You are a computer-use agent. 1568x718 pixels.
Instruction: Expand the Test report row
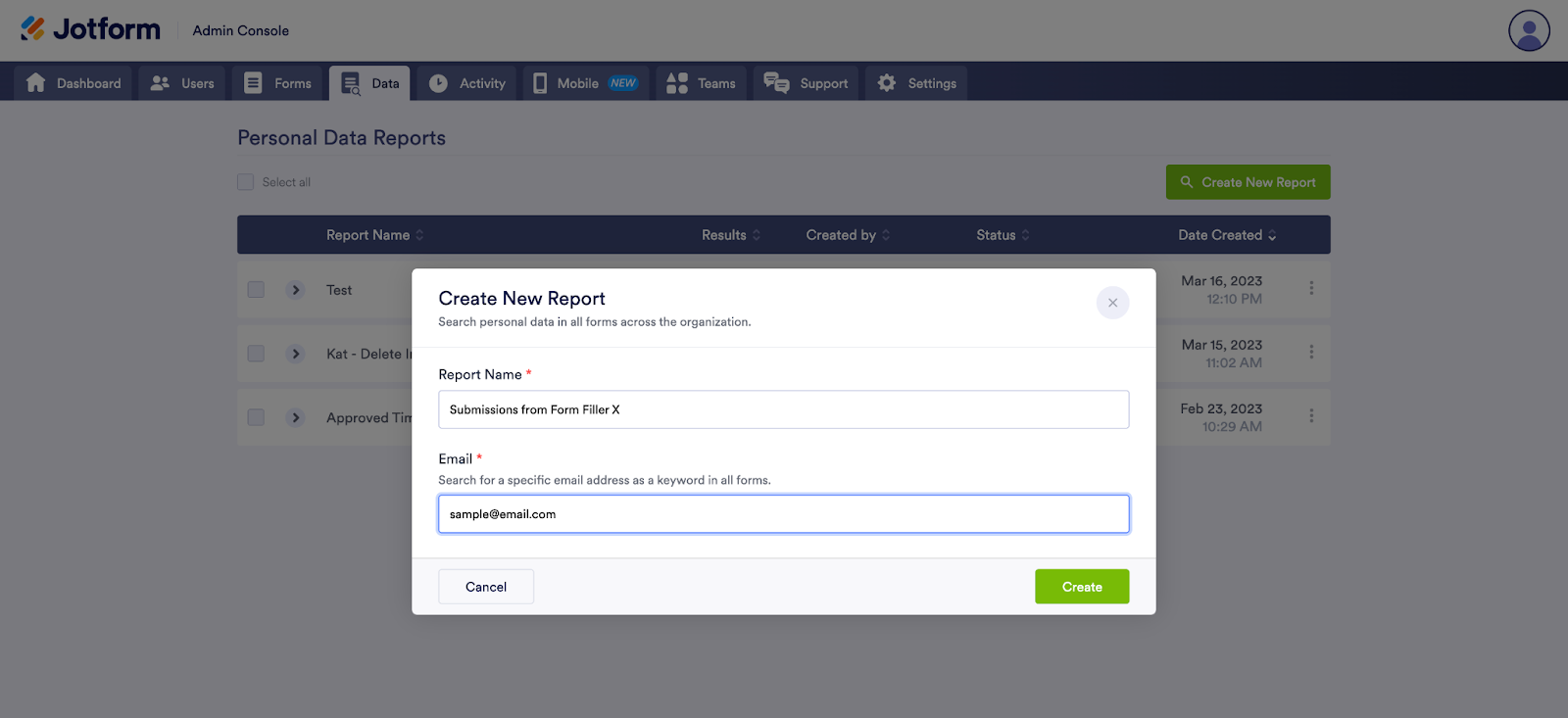point(295,290)
